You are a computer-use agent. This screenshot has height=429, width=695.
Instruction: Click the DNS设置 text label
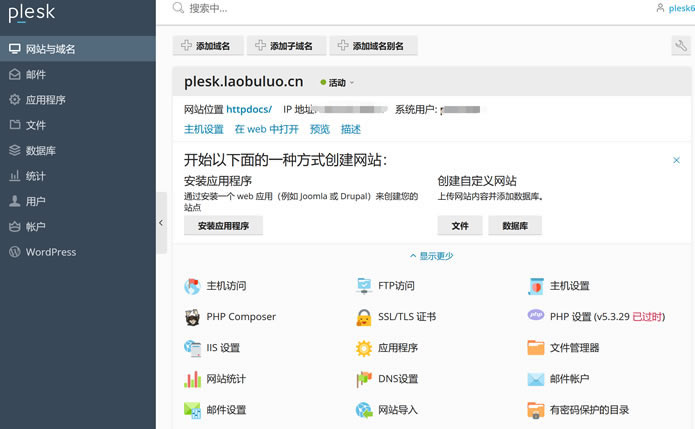click(x=398, y=379)
